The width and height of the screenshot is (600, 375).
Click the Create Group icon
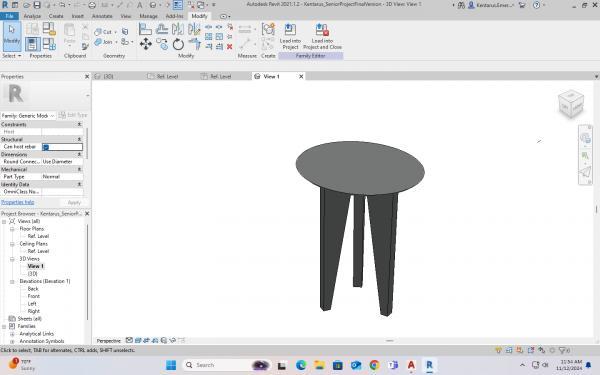[268, 29]
